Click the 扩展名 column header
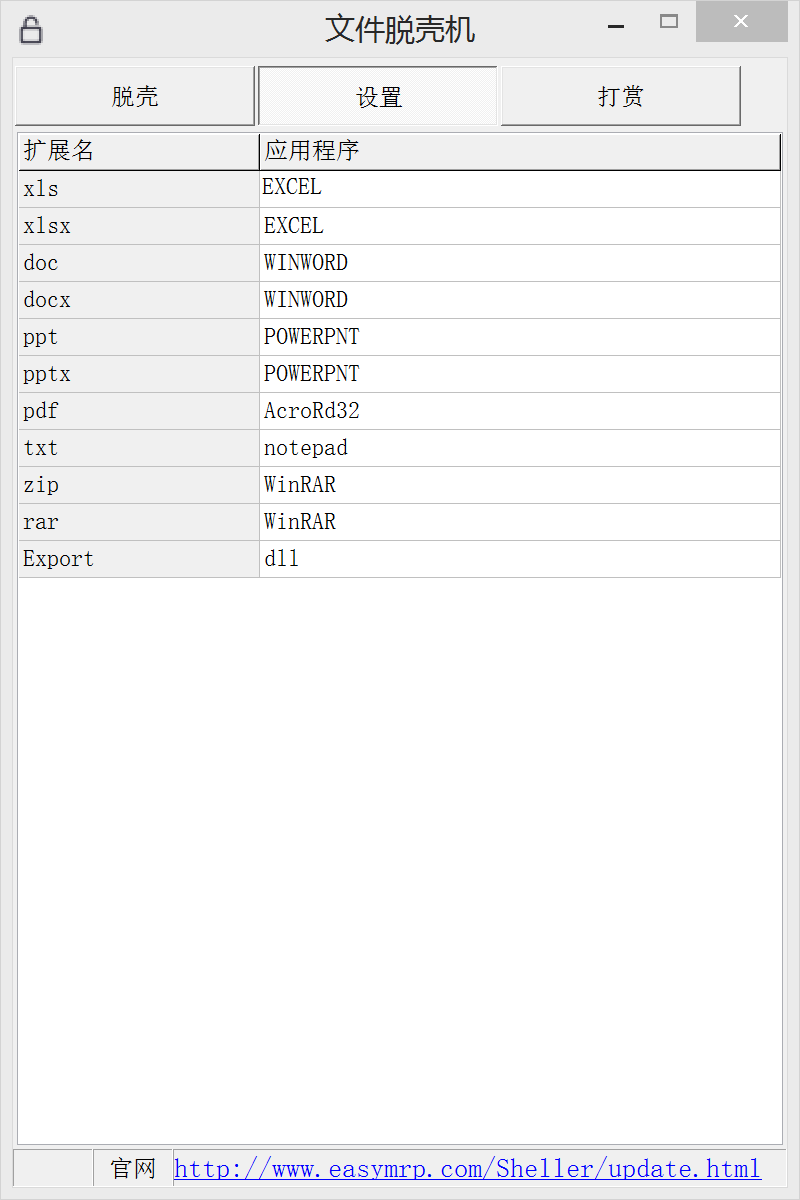The height and width of the screenshot is (1200, 800). coord(139,152)
